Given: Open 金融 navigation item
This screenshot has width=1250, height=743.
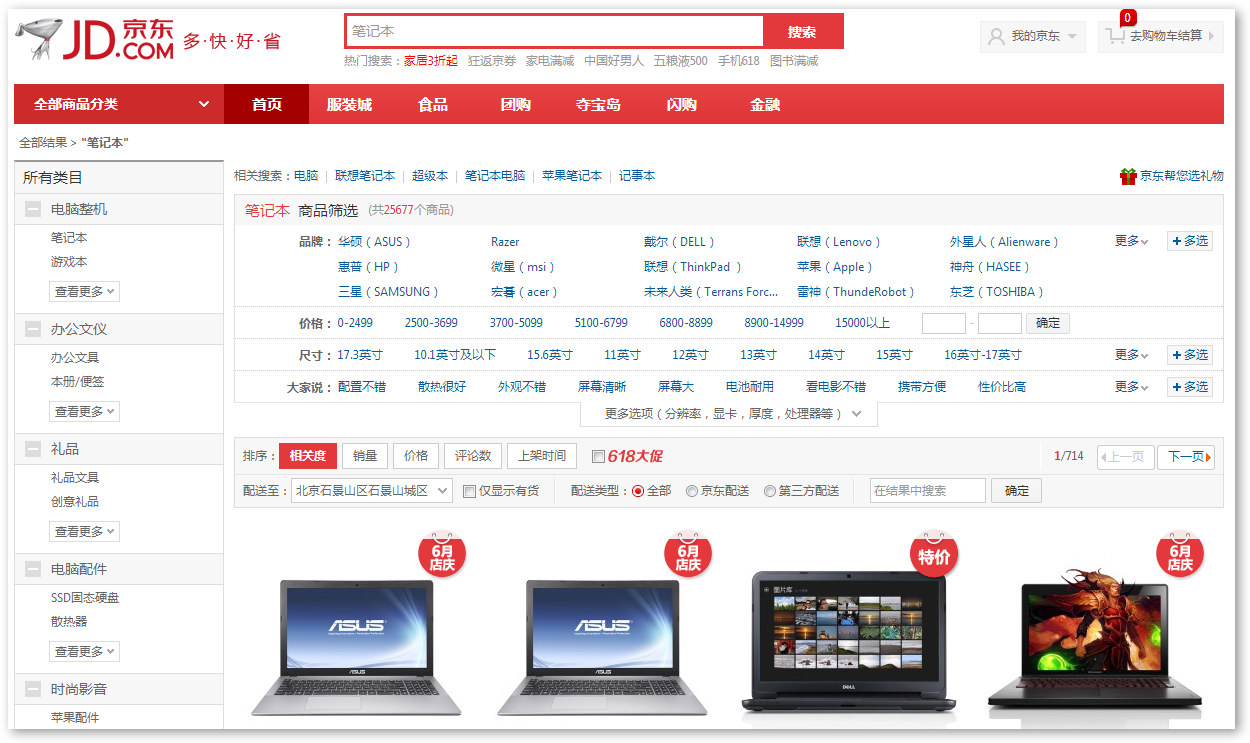Looking at the screenshot, I should tap(765, 104).
